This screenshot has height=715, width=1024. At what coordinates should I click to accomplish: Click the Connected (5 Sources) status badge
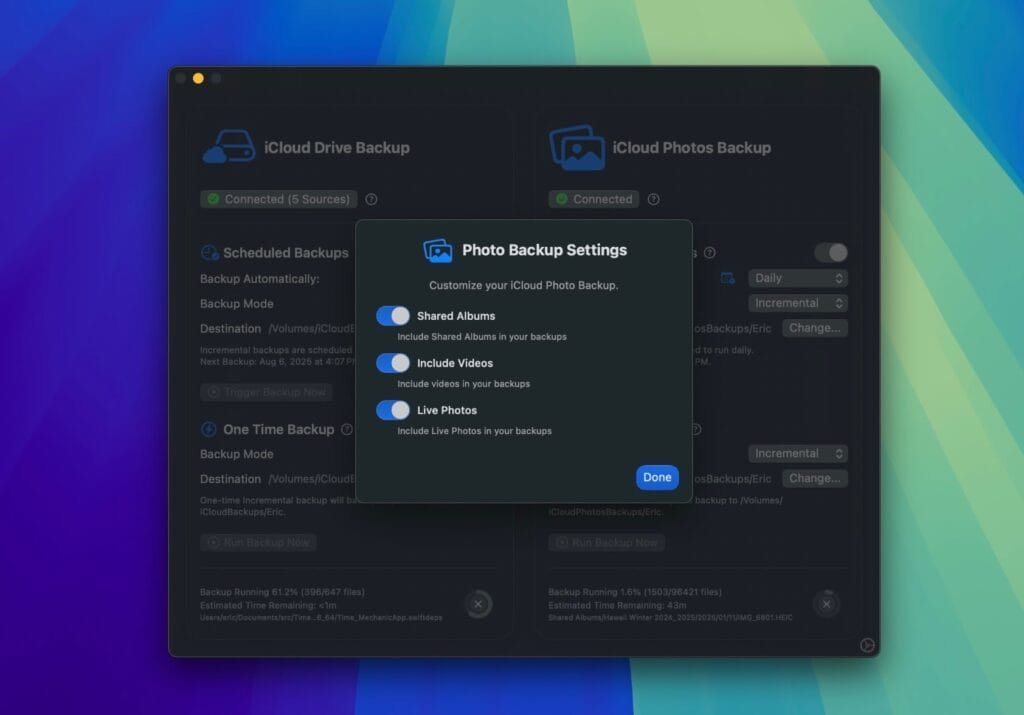tap(278, 199)
